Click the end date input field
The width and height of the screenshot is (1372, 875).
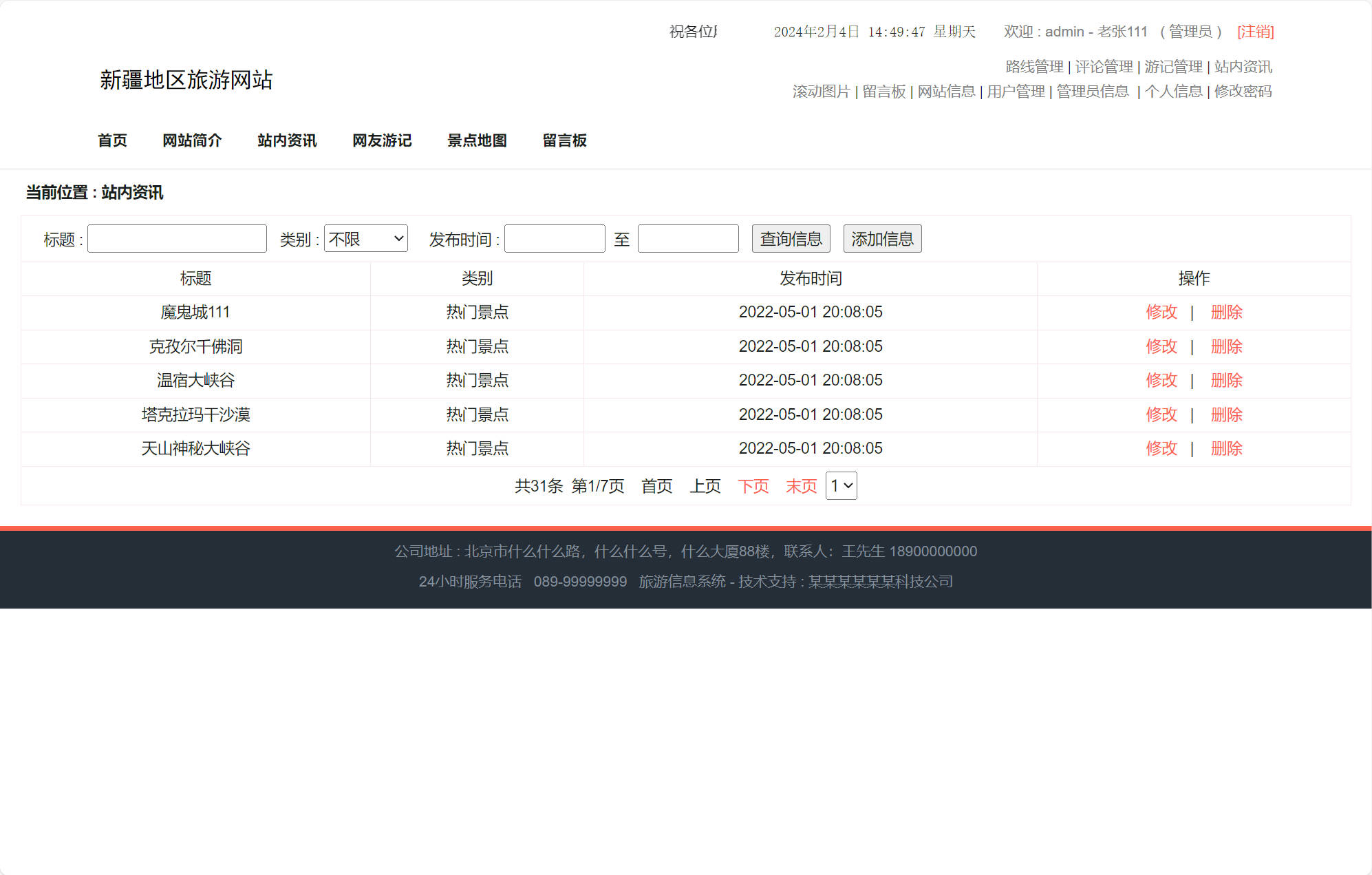[688, 239]
